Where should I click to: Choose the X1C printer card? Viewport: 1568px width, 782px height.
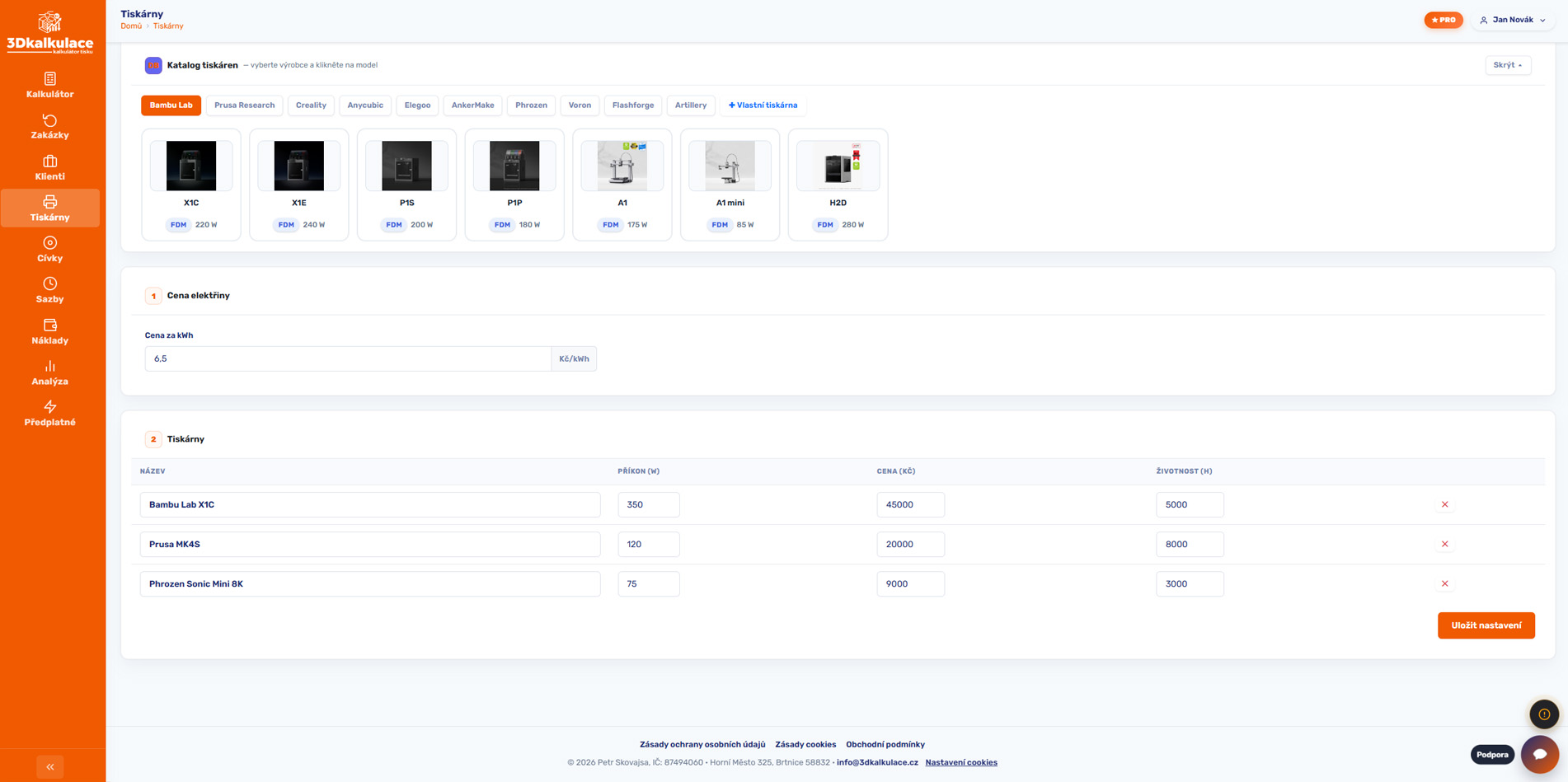pos(191,185)
